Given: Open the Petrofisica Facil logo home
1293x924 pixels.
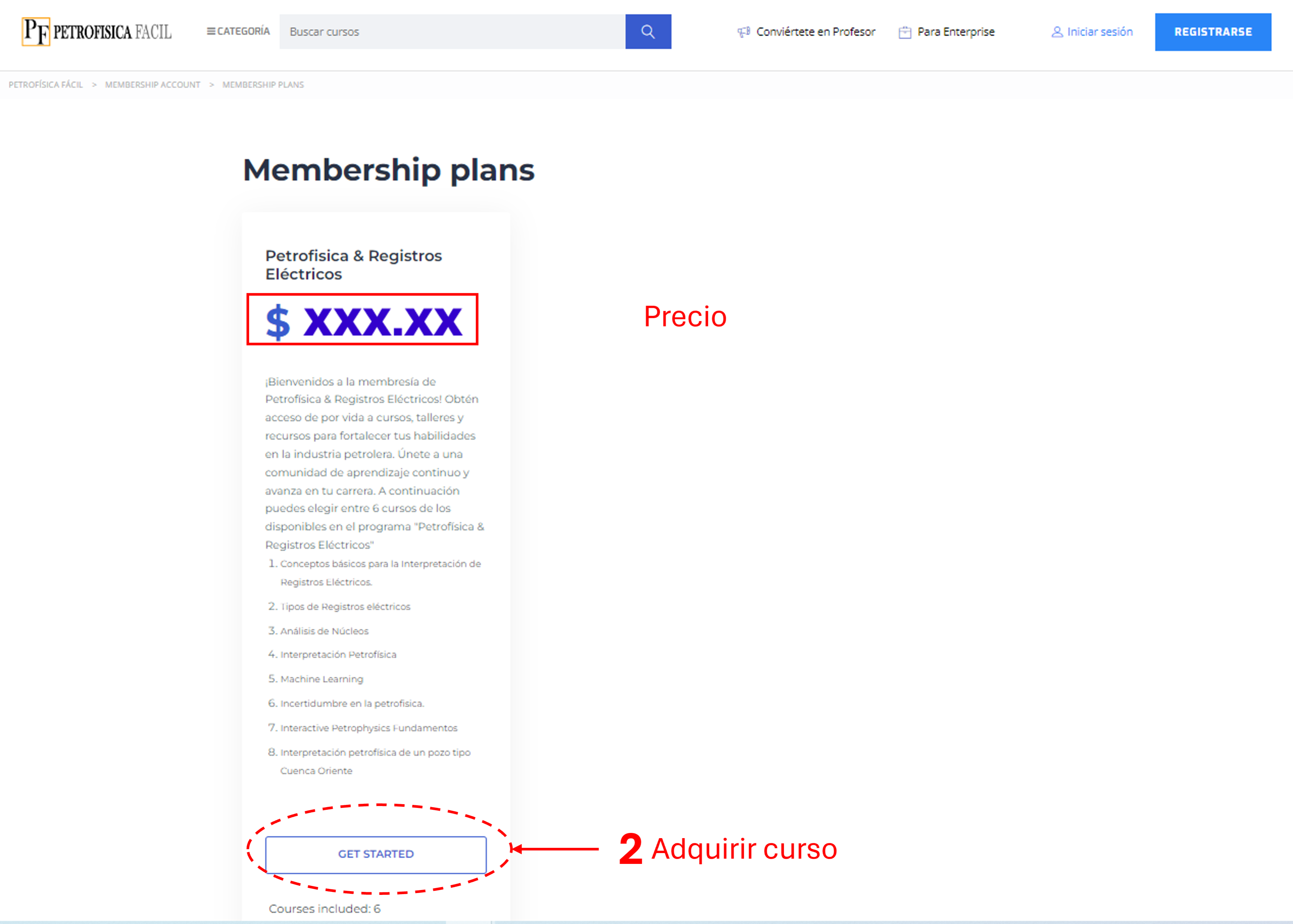Looking at the screenshot, I should pos(97,32).
